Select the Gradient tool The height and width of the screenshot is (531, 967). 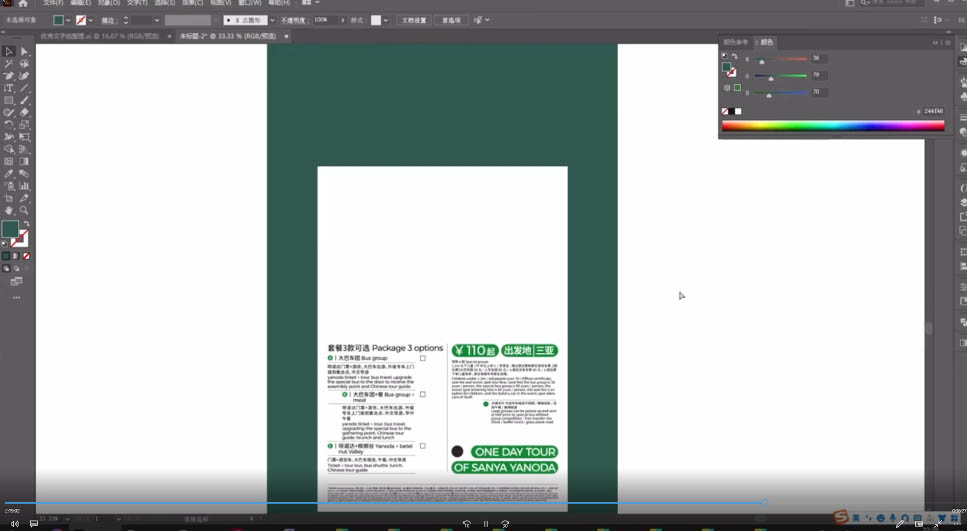pyautogui.click(x=24, y=162)
